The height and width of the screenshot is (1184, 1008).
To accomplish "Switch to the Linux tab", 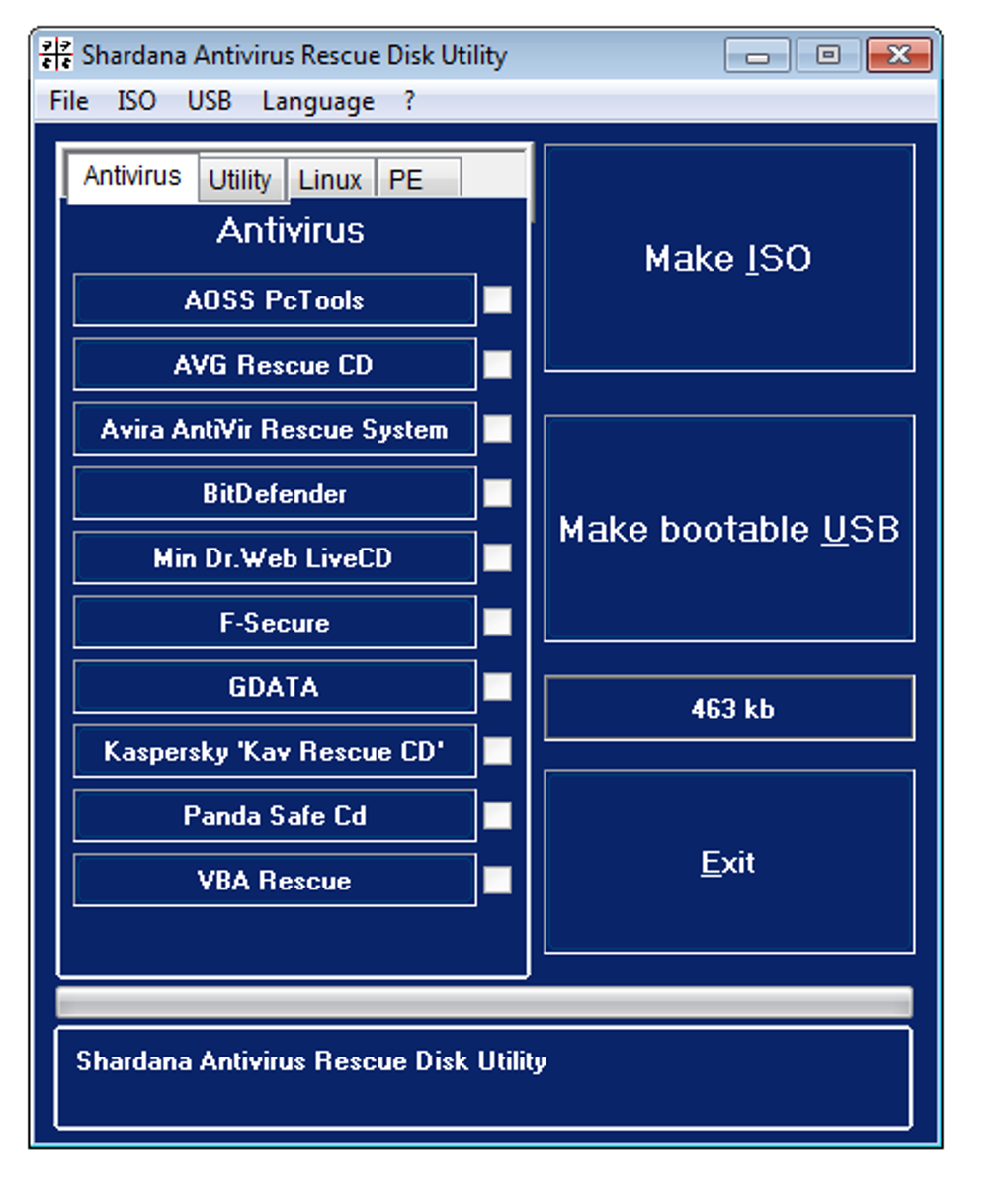I will coord(330,180).
